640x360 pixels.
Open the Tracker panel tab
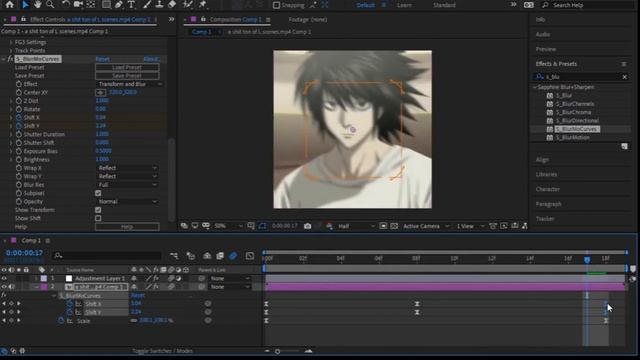545,219
